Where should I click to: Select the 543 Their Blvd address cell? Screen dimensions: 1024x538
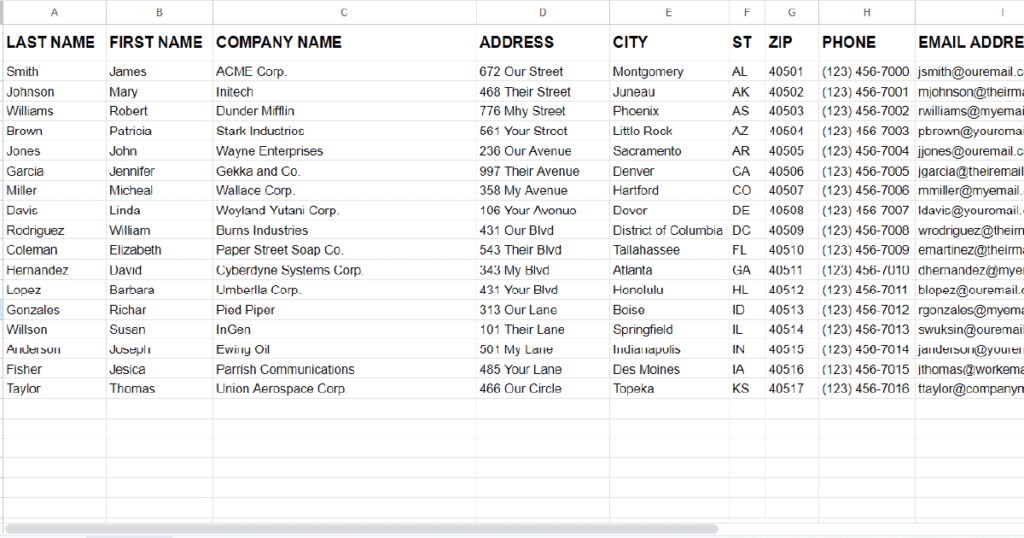coord(543,250)
